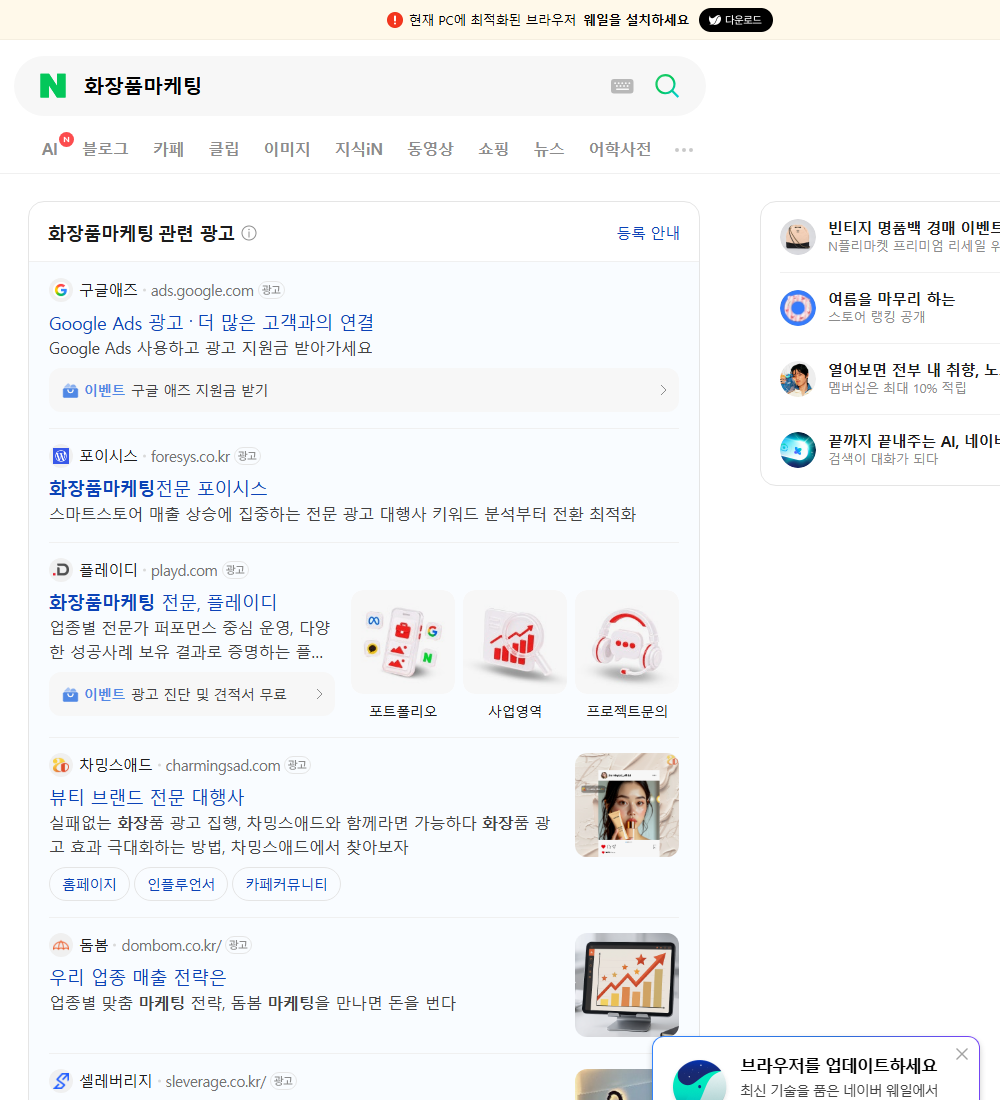Click the 포이시스 site favicon
The width and height of the screenshot is (1000, 1100).
[x=61, y=456]
